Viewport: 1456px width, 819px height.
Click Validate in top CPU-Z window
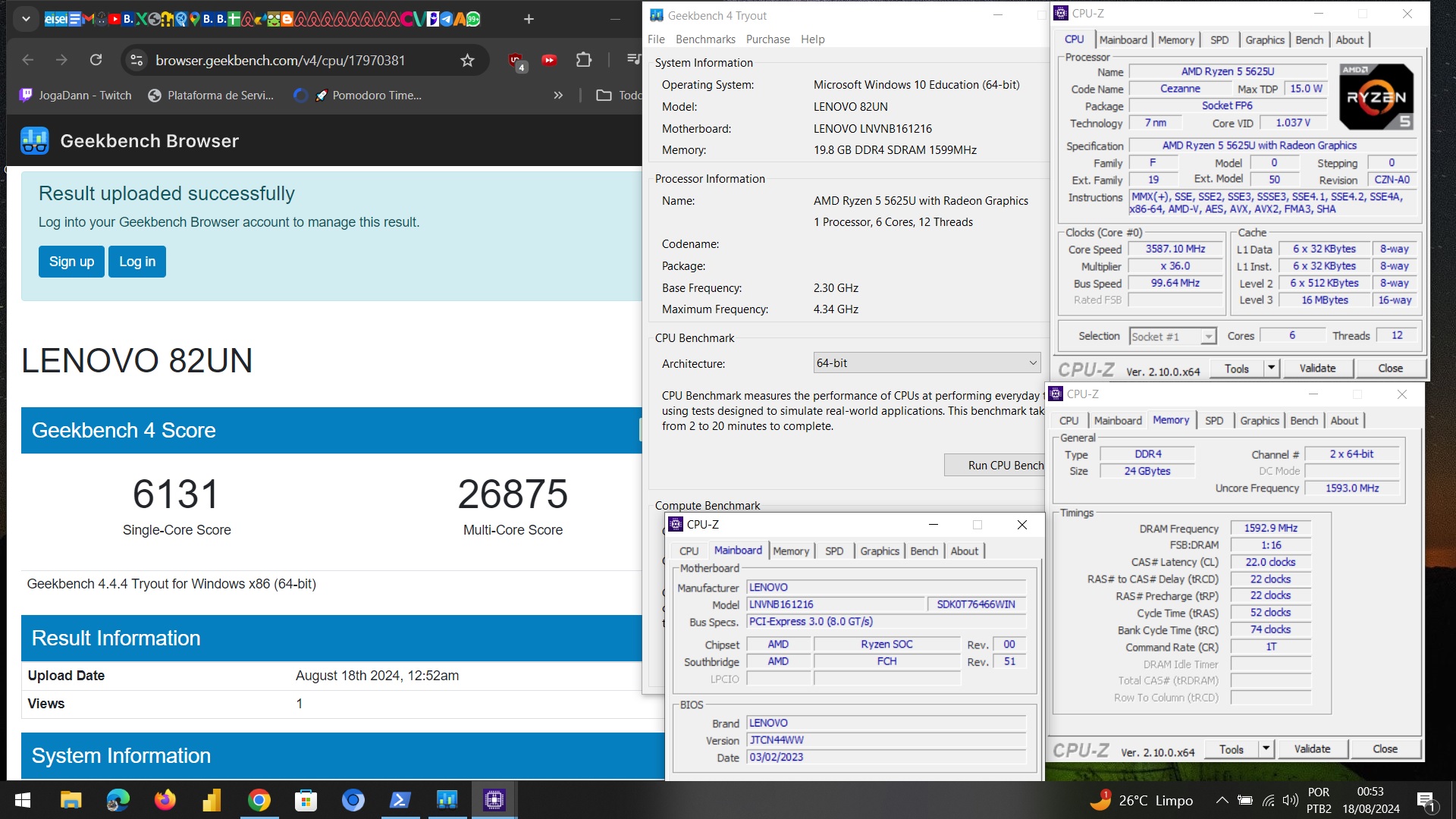point(1317,369)
